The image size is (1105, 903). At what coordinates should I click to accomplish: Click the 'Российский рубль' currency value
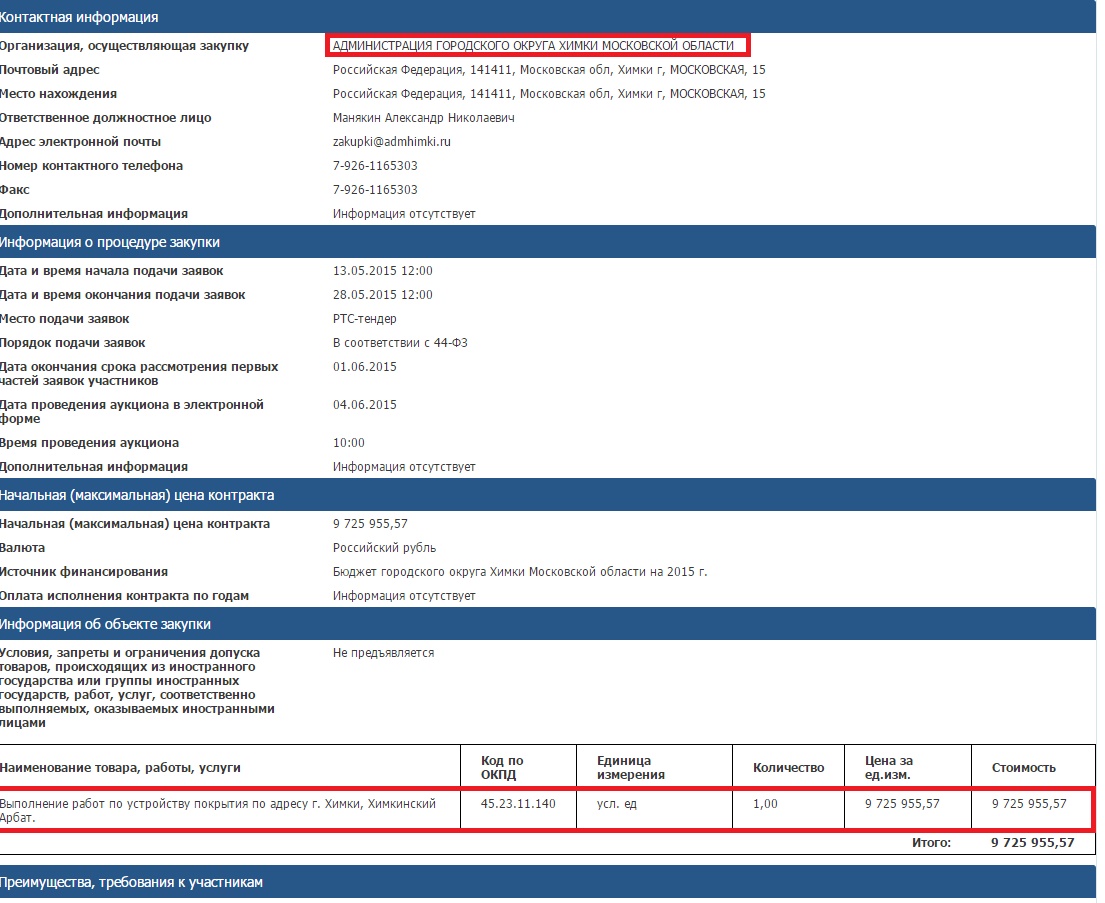click(384, 548)
